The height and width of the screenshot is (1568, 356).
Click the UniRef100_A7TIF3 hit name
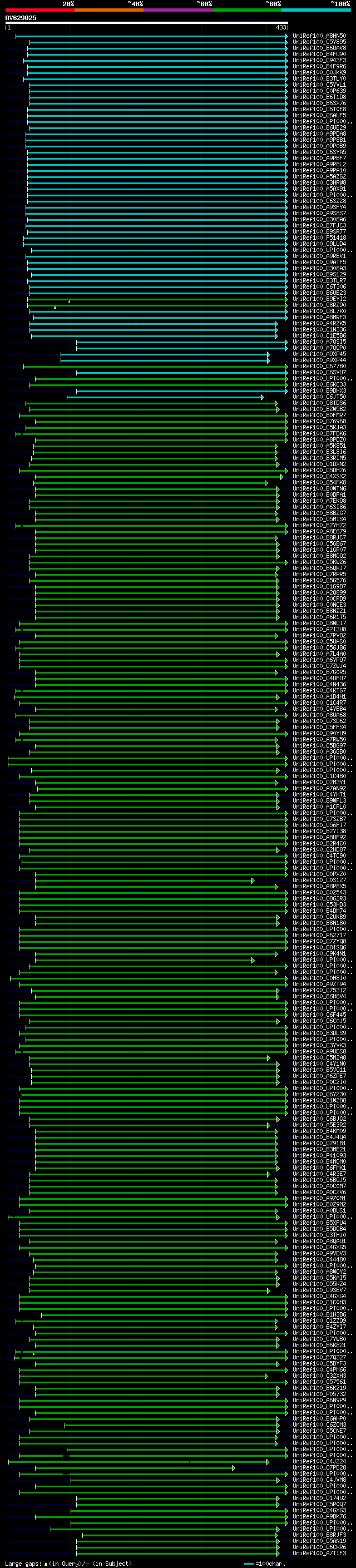point(319,1554)
